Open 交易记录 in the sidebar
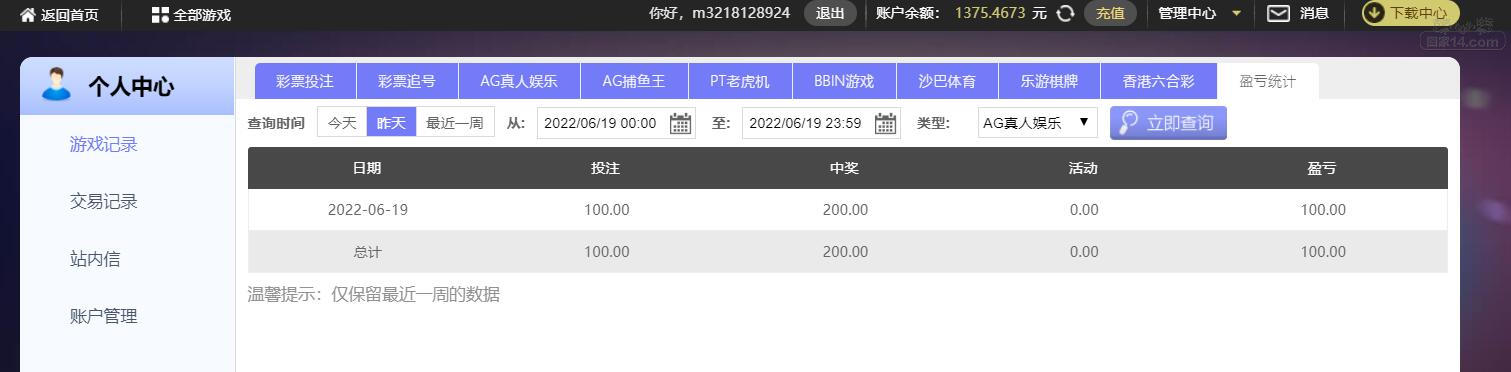Screen dimensions: 1511x372 click(x=103, y=201)
